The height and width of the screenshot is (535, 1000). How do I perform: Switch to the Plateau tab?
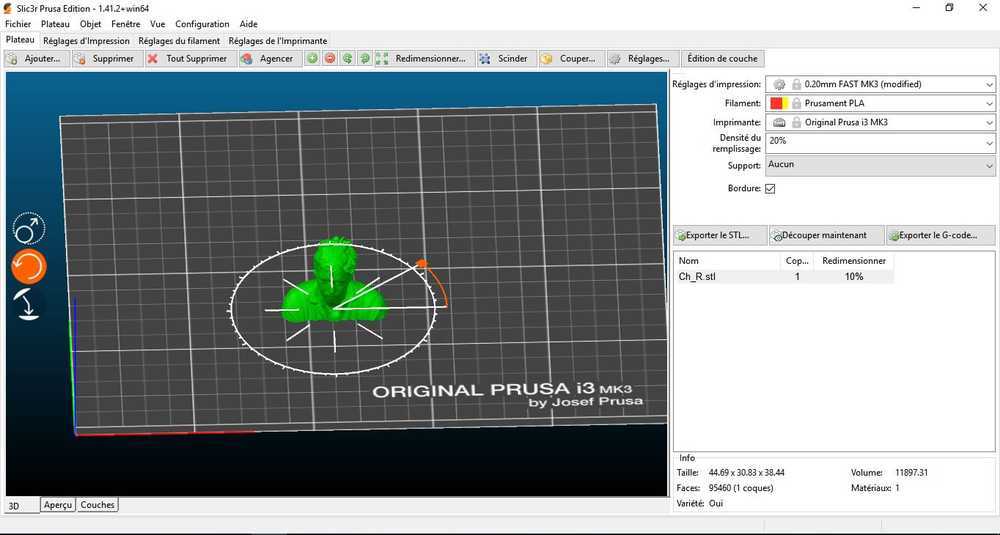tap(20, 40)
